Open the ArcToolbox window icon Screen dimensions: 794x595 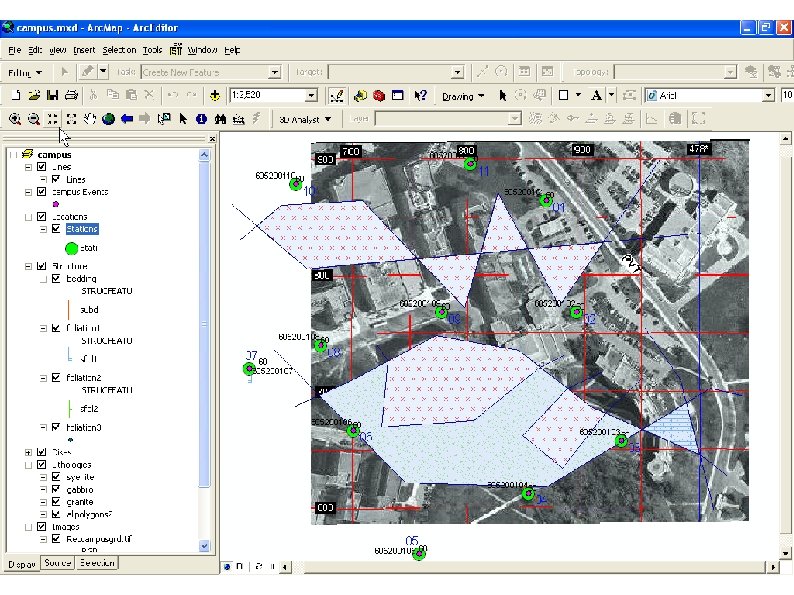379,96
